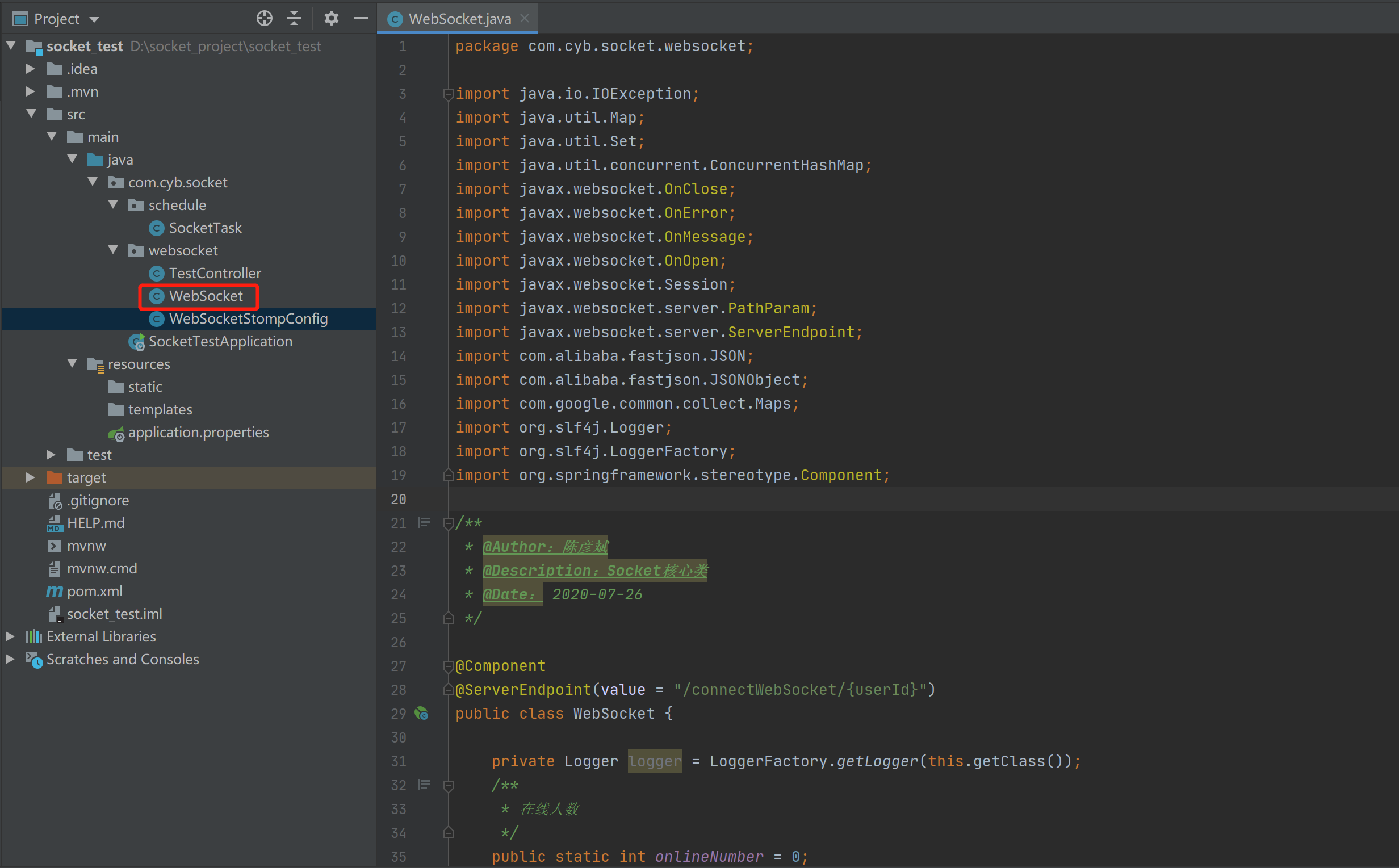This screenshot has height=868, width=1399.
Task: Click the highlighted logger variable on line 31
Action: tap(655, 761)
